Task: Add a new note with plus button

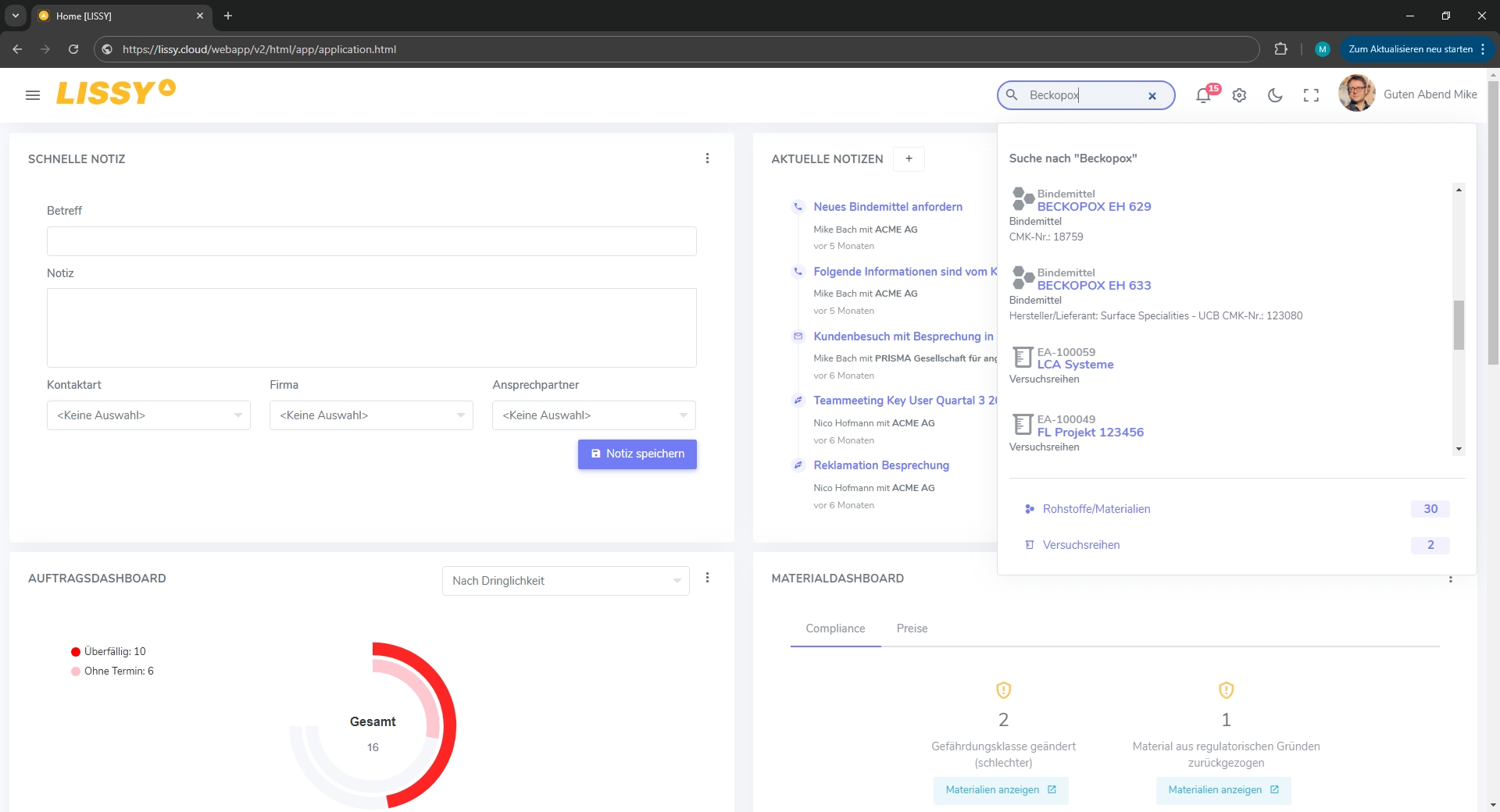Action: click(x=909, y=158)
